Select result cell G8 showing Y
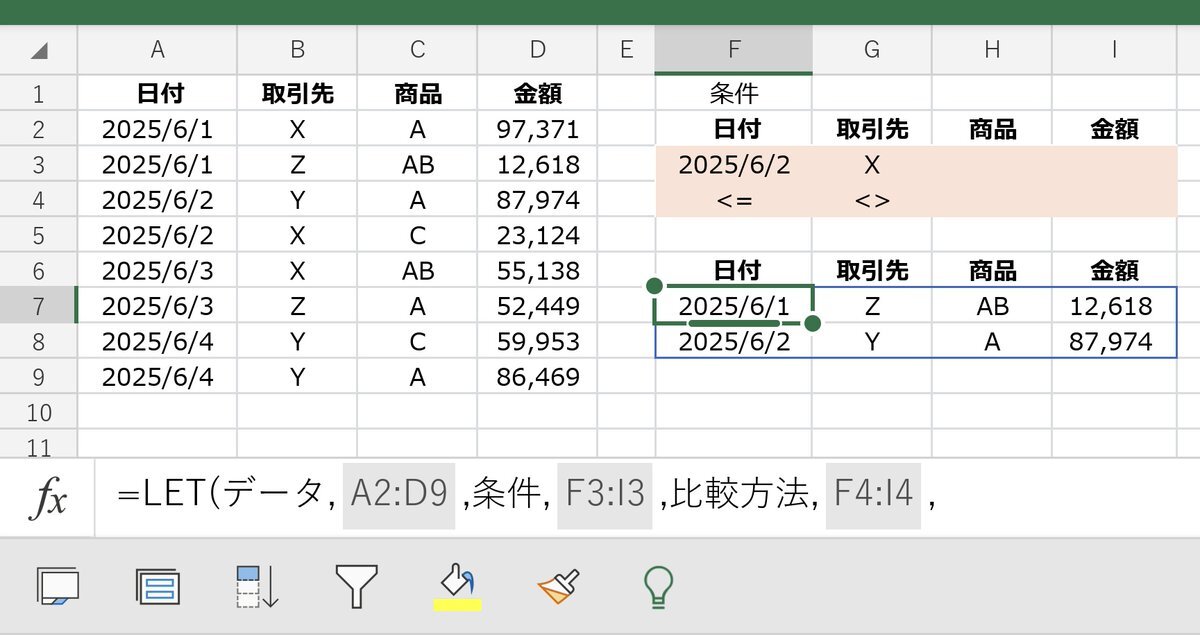The height and width of the screenshot is (635, 1200). [872, 341]
